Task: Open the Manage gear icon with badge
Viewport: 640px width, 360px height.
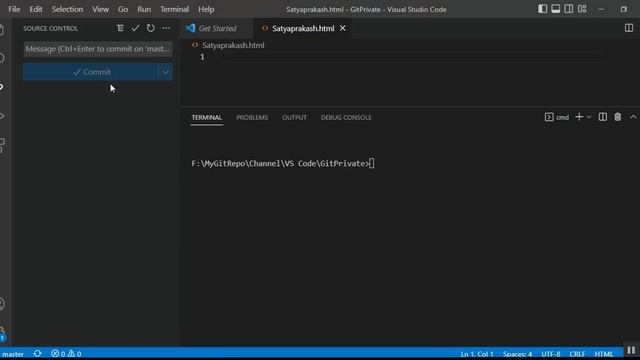Action: click(2, 332)
